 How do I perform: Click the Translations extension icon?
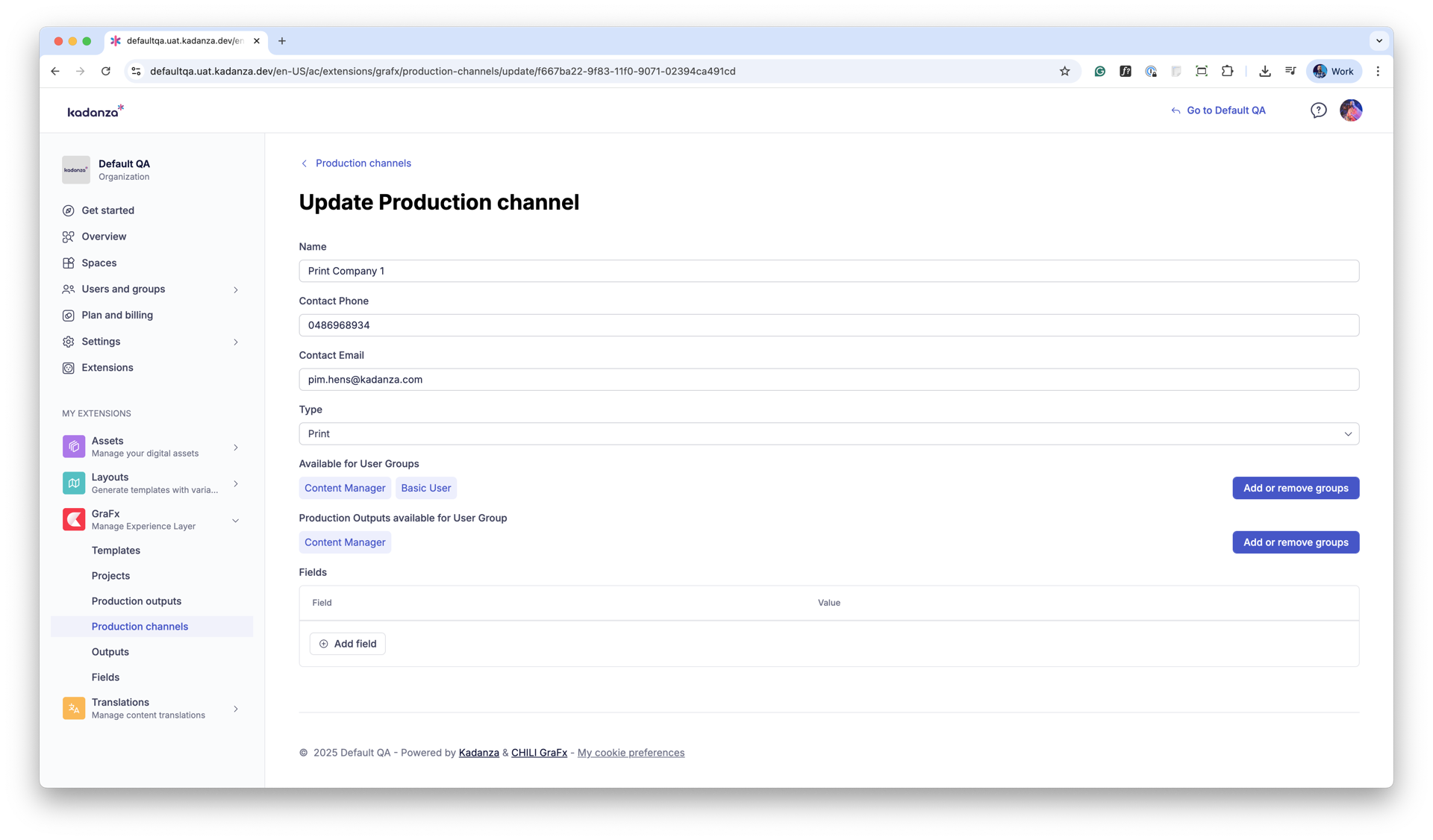click(74, 708)
